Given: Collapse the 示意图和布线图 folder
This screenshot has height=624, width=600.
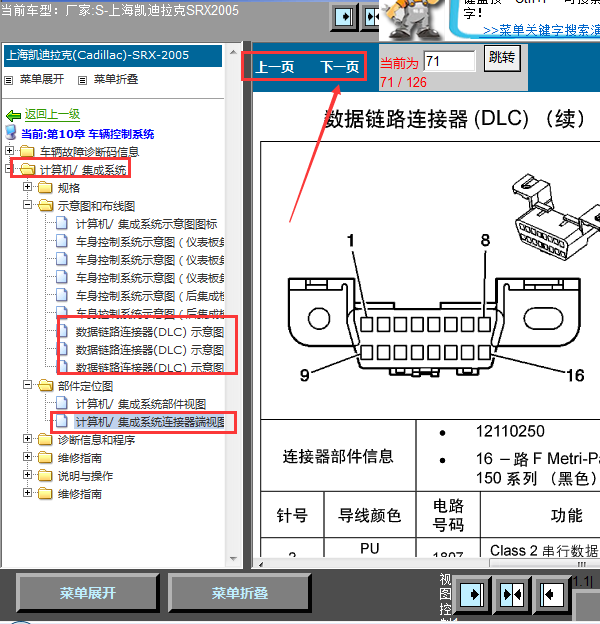Looking at the screenshot, I should click(27, 205).
